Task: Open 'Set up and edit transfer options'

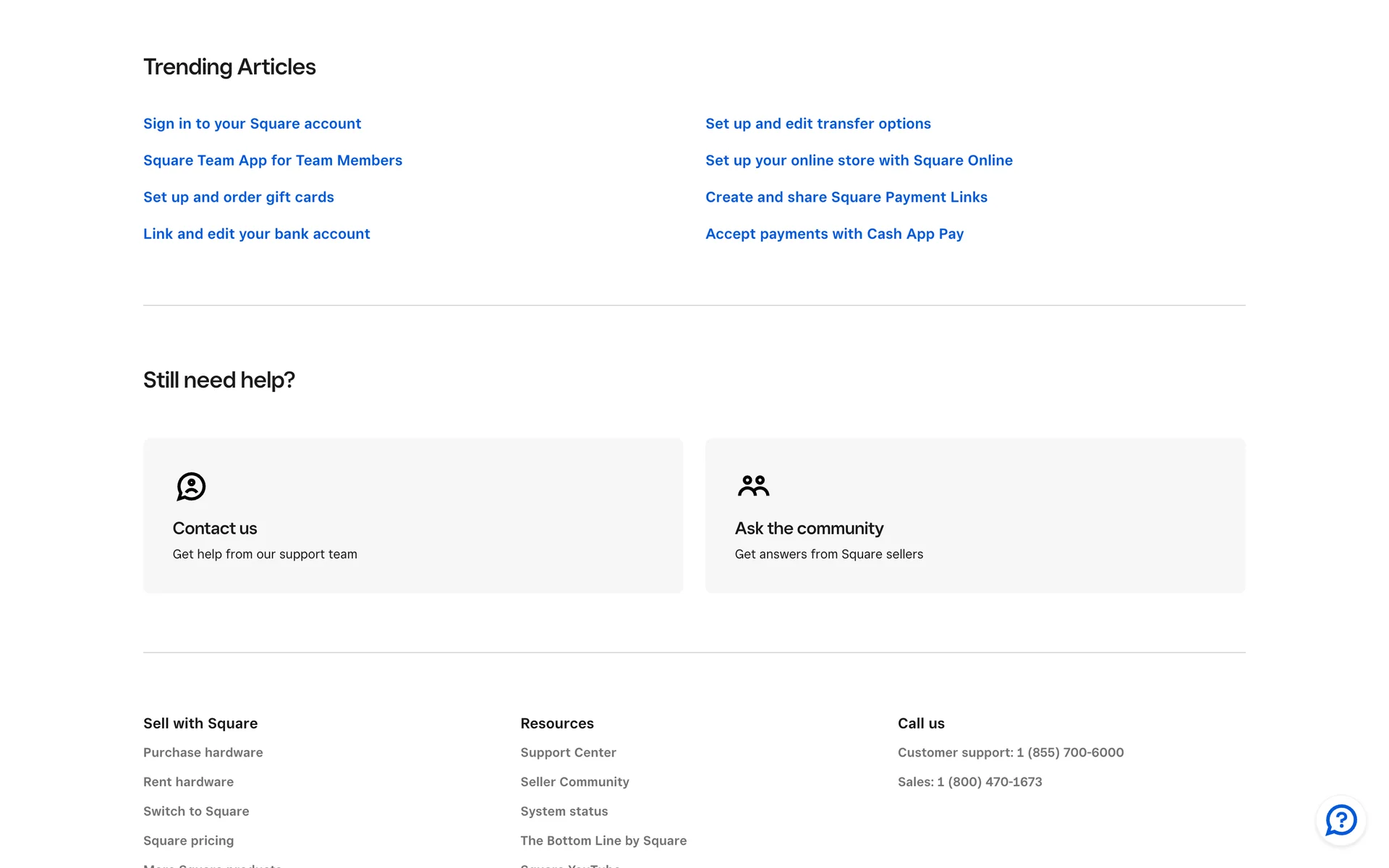Action: pyautogui.click(x=817, y=124)
